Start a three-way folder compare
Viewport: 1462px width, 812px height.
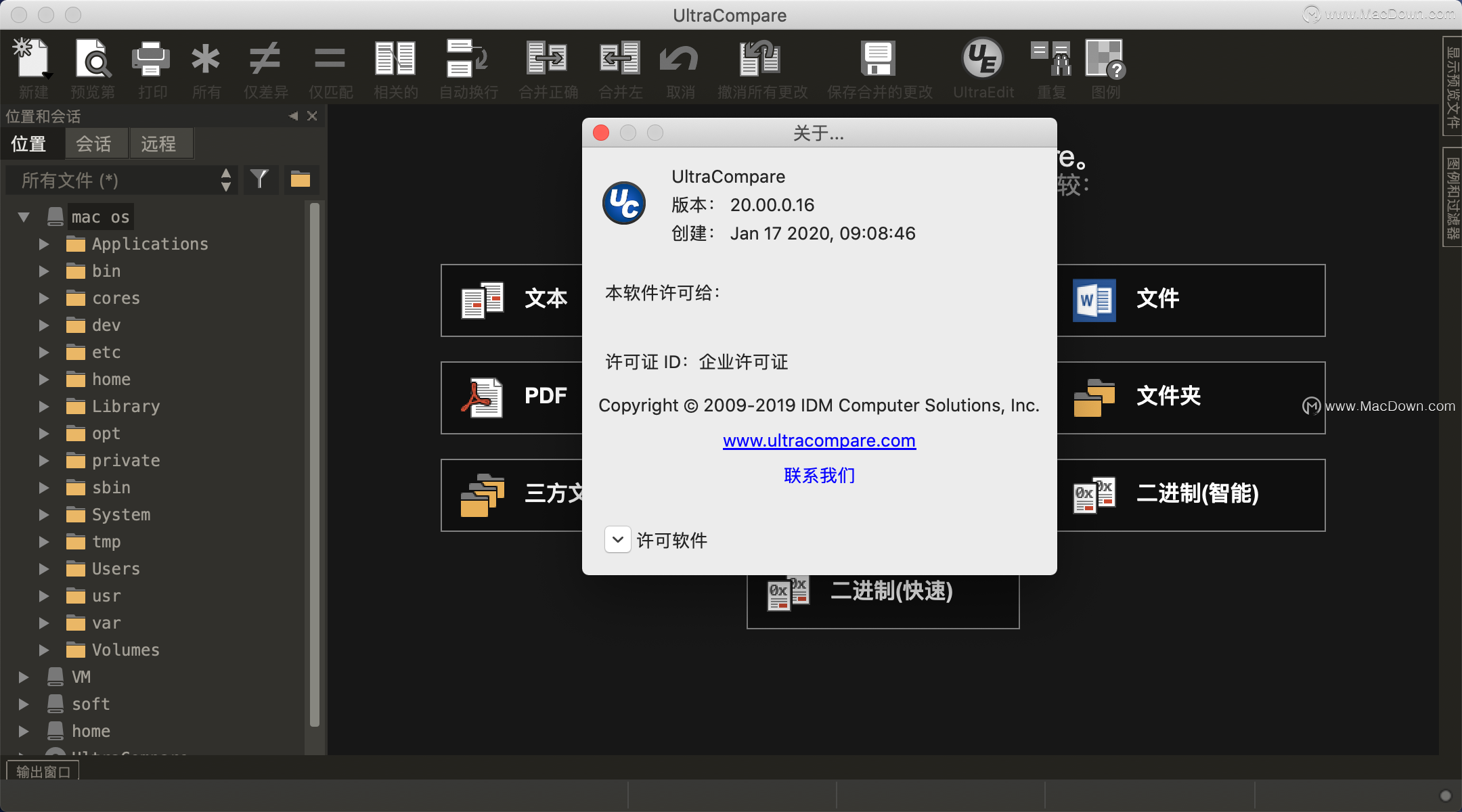[x=512, y=495]
